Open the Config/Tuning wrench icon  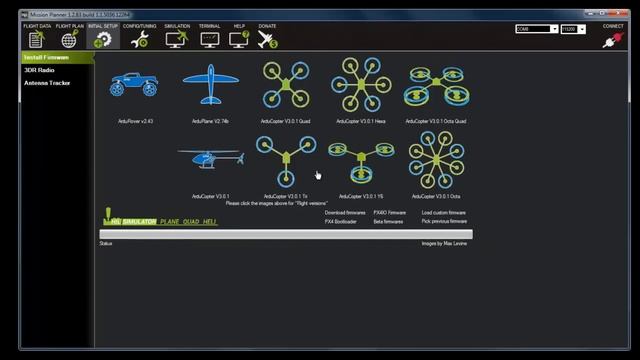139,40
